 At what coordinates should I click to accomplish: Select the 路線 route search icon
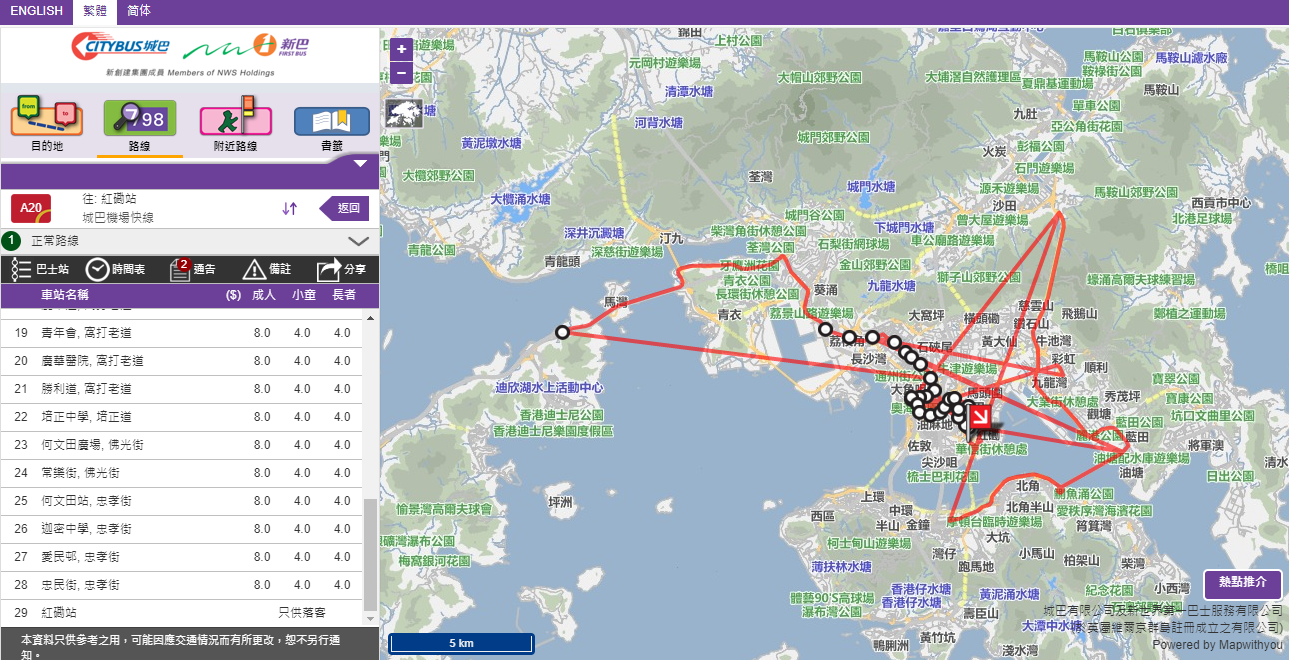[140, 120]
